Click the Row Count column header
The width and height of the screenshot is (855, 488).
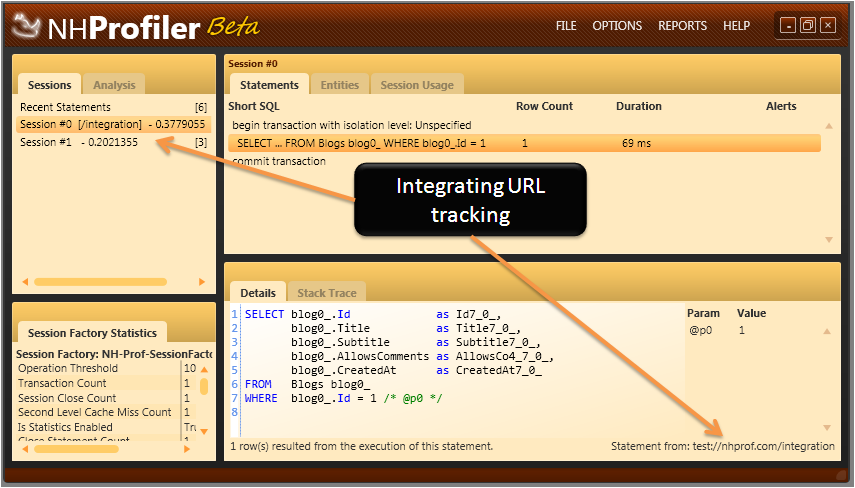544,106
